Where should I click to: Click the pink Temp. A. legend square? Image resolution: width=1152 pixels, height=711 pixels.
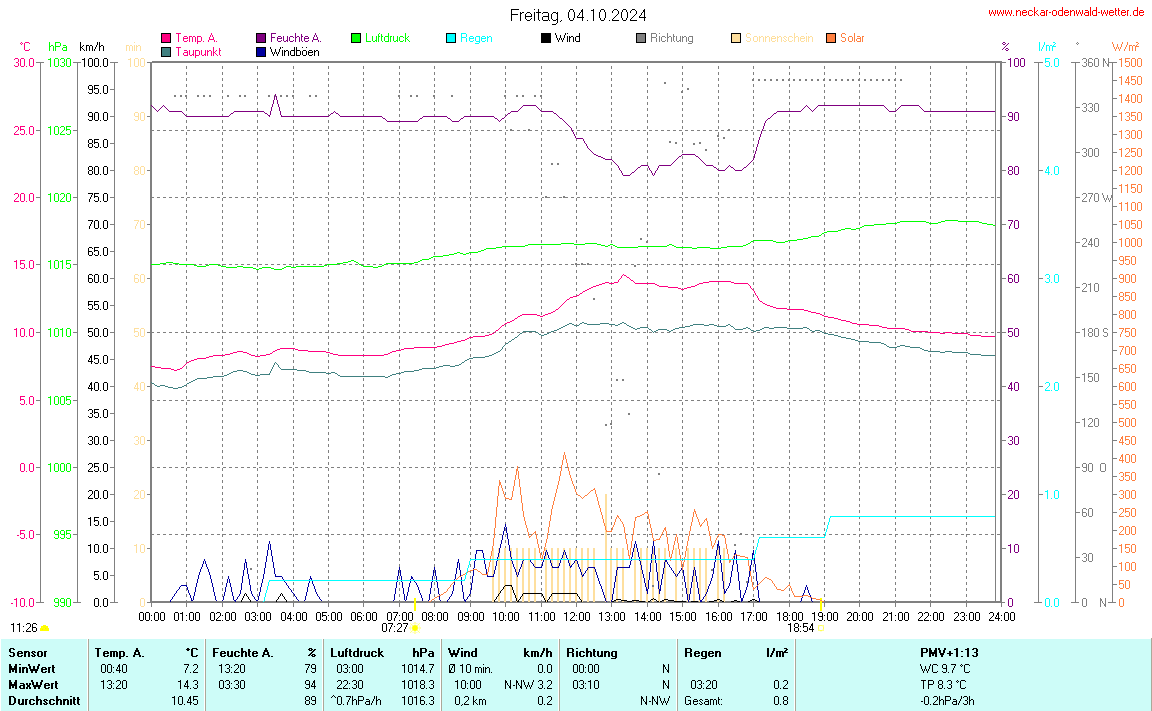[x=166, y=38]
